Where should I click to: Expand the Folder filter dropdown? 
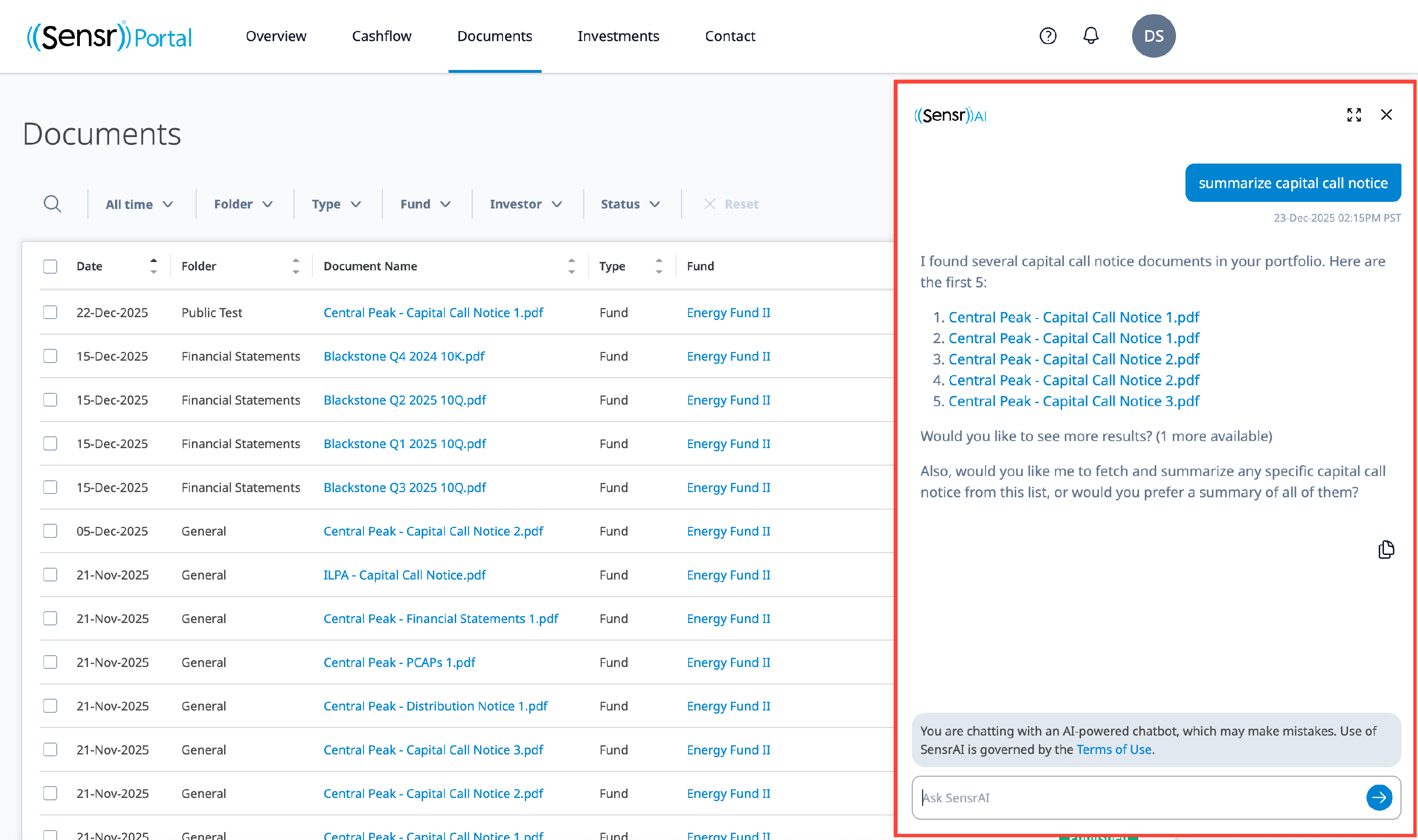click(243, 204)
